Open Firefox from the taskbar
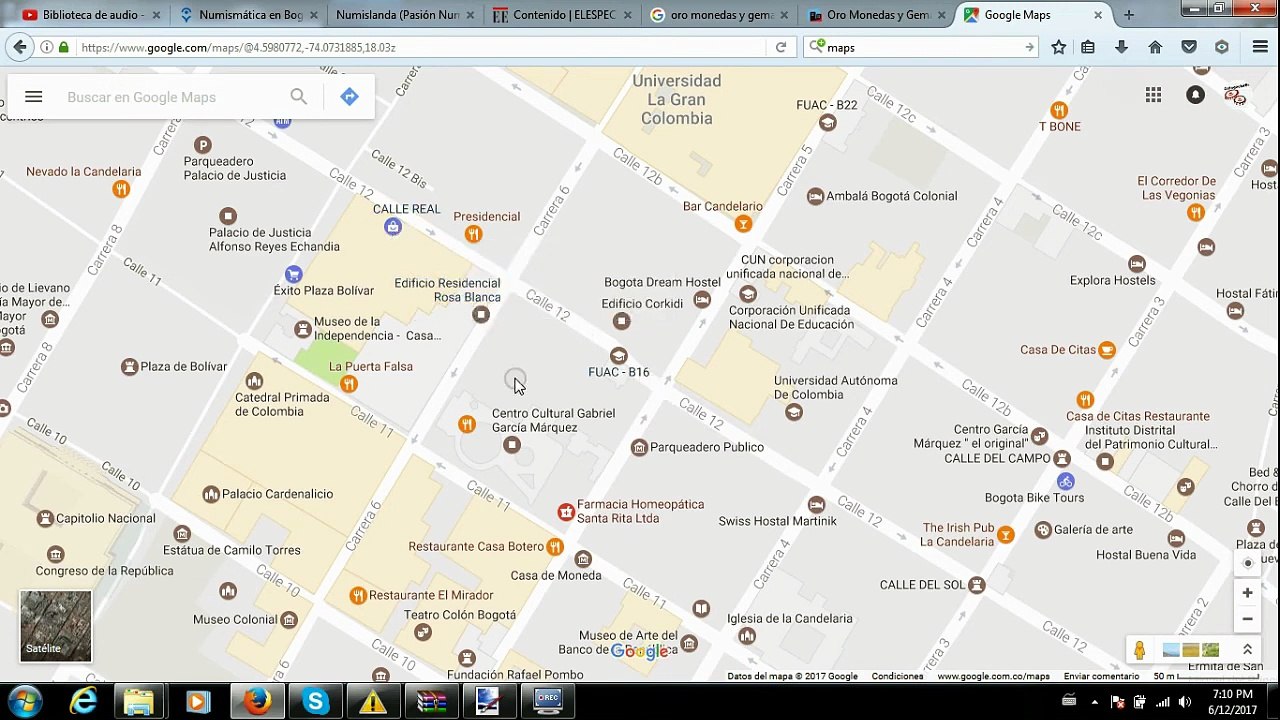Image resolution: width=1280 pixels, height=720 pixels. click(257, 702)
